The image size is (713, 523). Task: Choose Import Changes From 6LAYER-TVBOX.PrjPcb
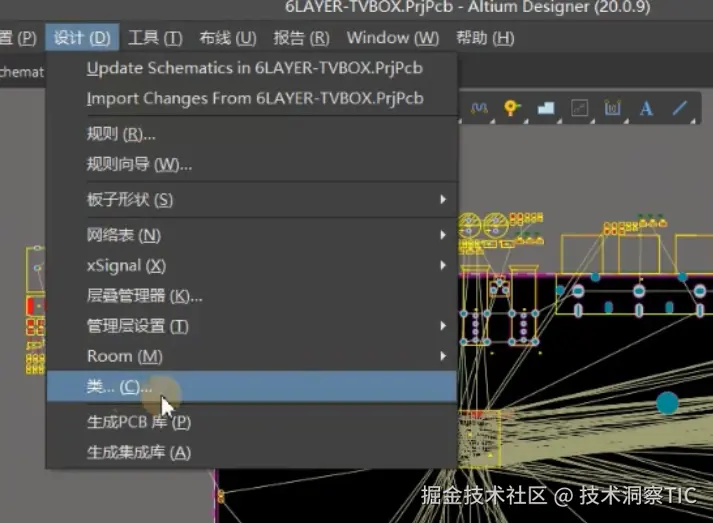point(251,99)
